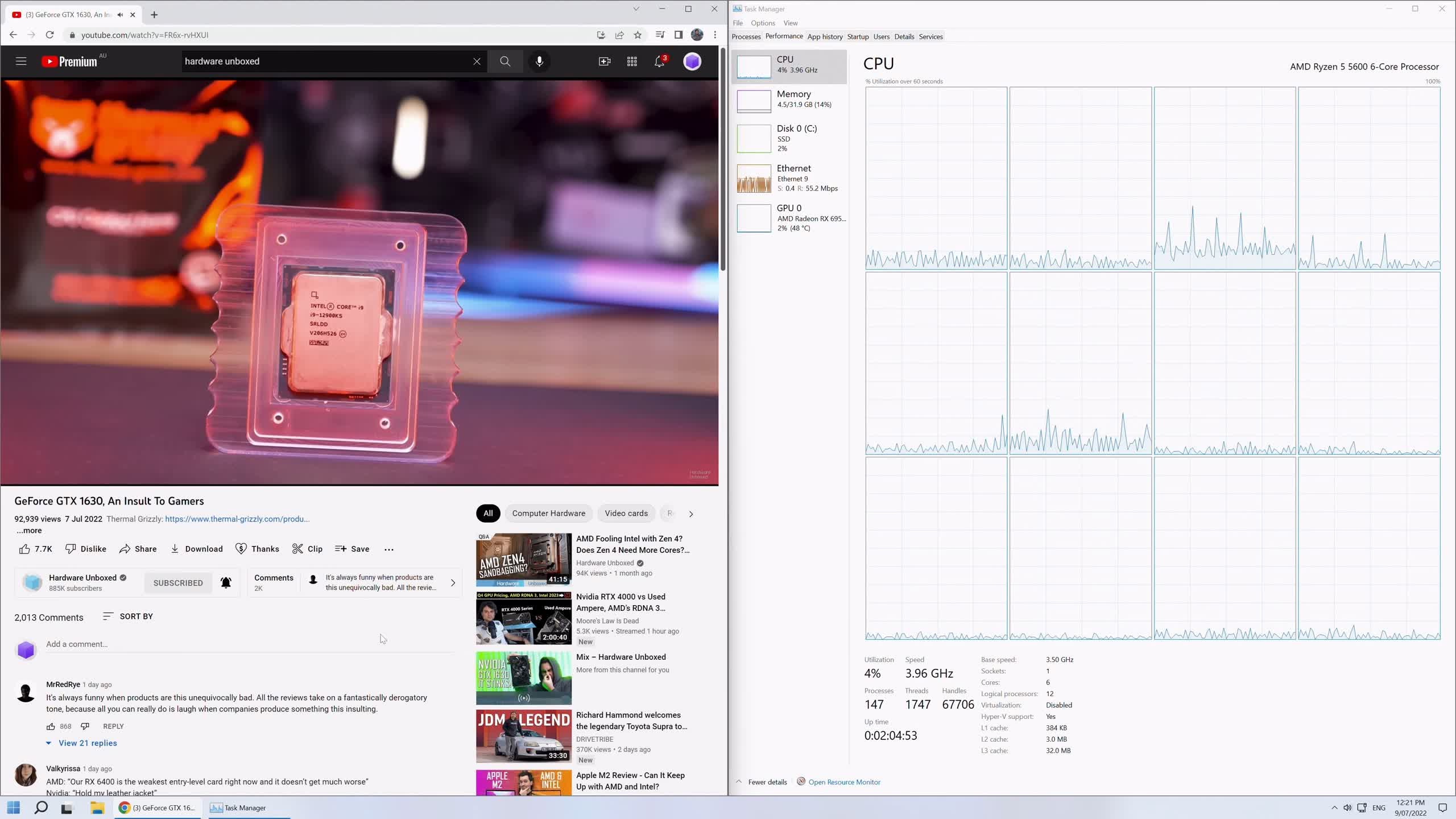The width and height of the screenshot is (1456, 819).
Task: Open AMD Fooling Intel video thumbnail
Action: [x=523, y=560]
